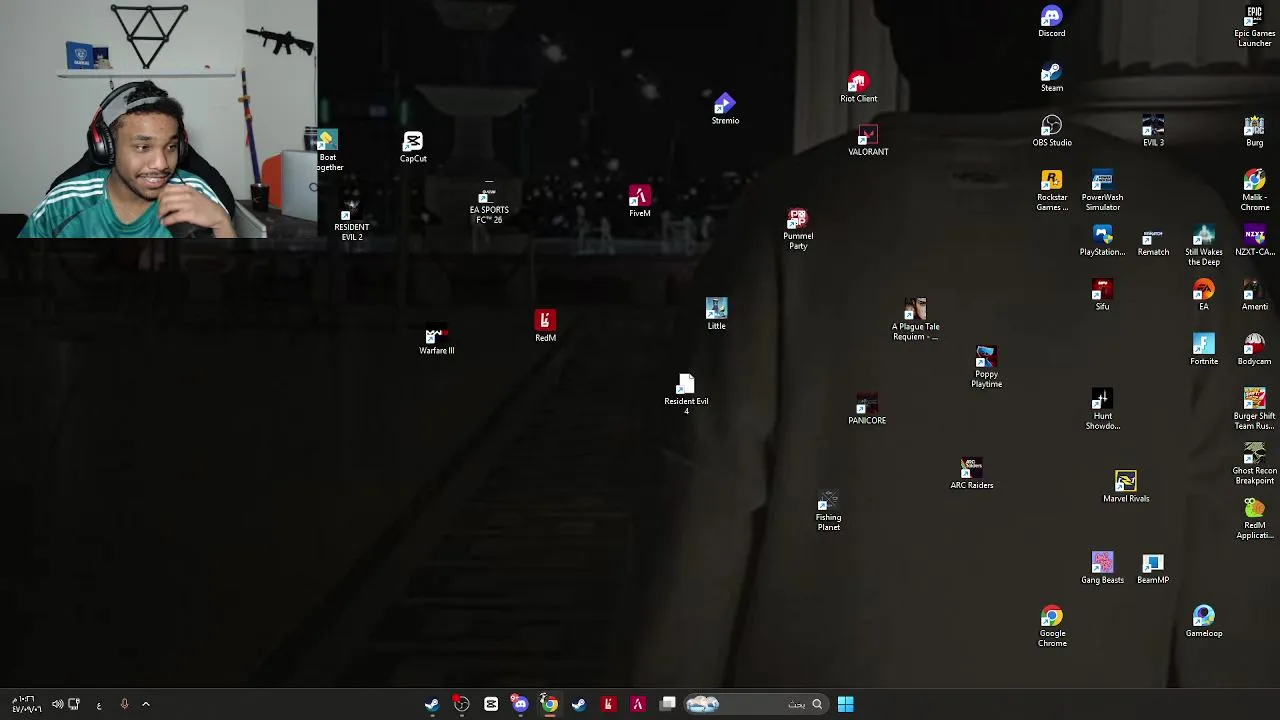Open the Warfare III shortcut
1280x720 pixels.
coord(436,341)
